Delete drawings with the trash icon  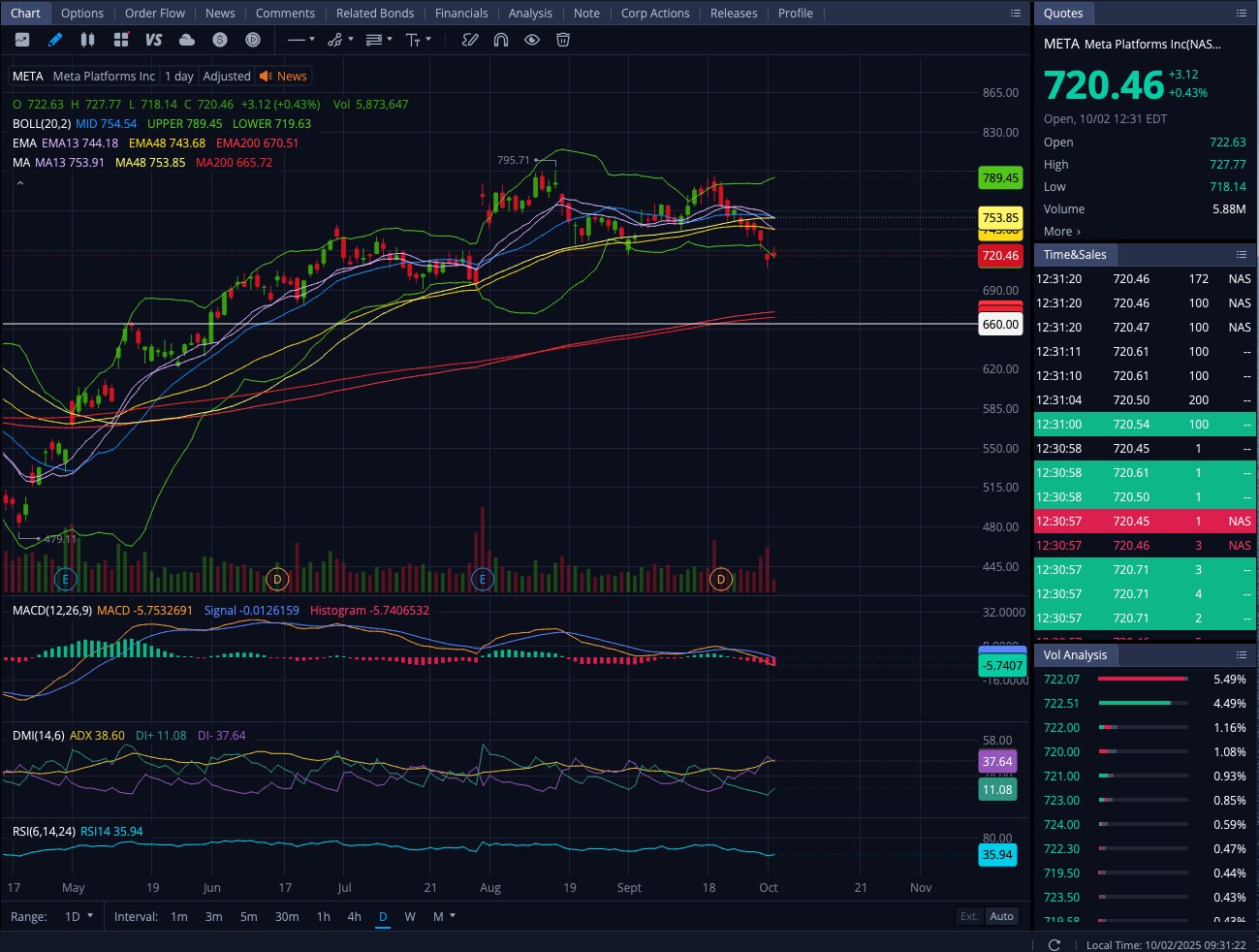(x=563, y=40)
